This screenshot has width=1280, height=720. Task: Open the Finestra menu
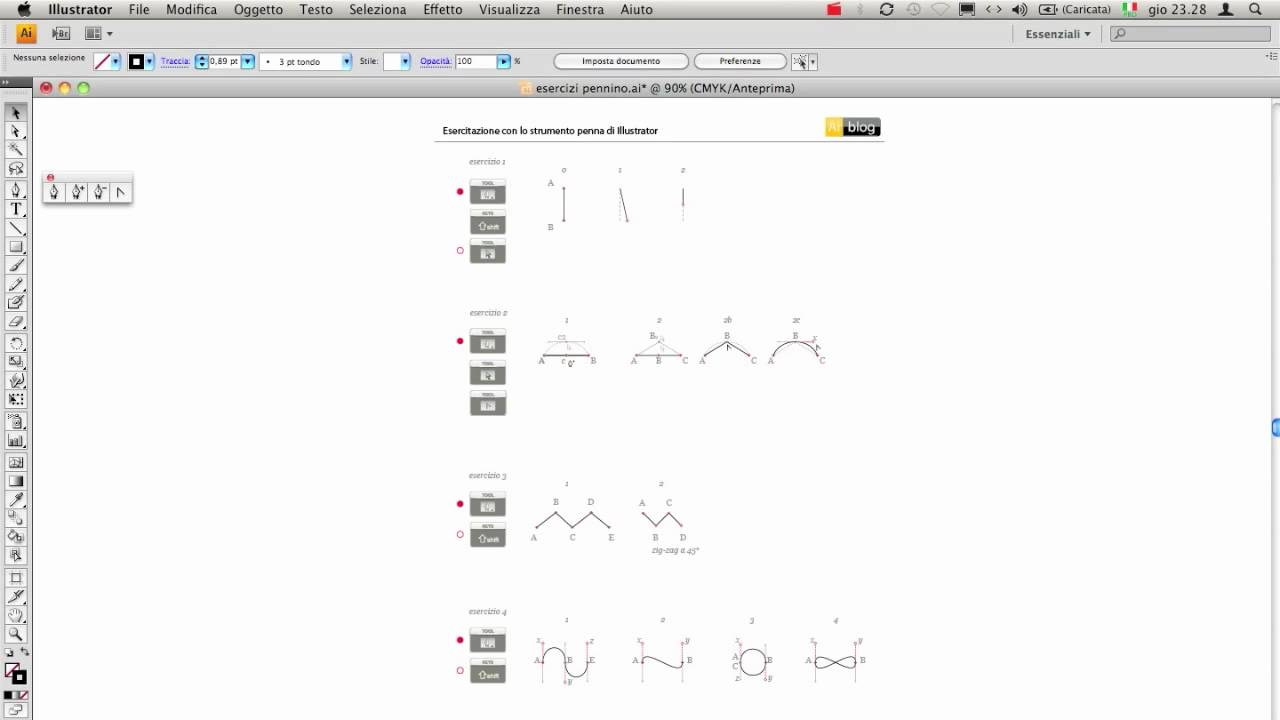[580, 9]
